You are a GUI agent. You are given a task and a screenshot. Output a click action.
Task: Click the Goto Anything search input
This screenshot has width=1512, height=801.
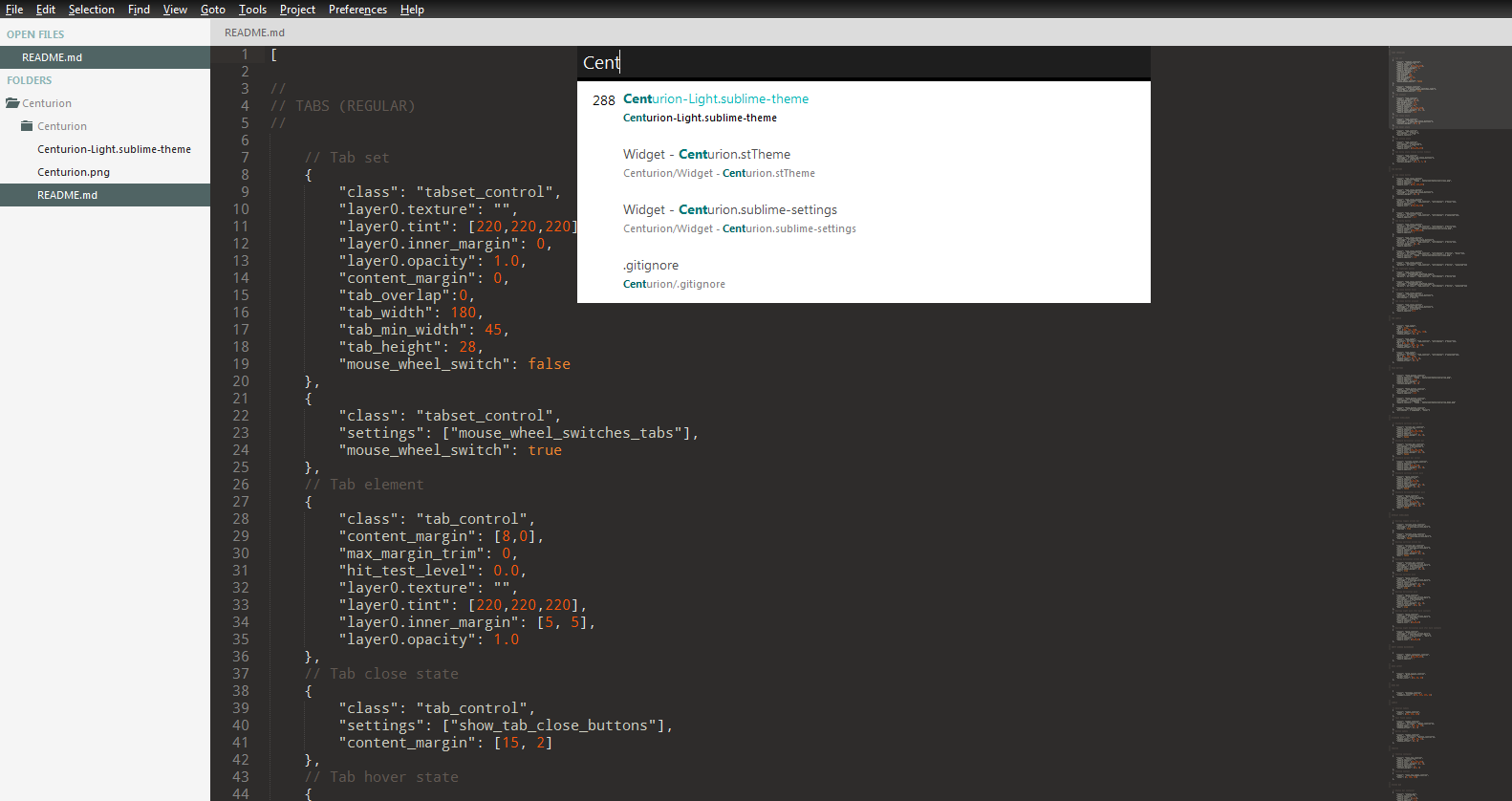pyautogui.click(x=864, y=62)
